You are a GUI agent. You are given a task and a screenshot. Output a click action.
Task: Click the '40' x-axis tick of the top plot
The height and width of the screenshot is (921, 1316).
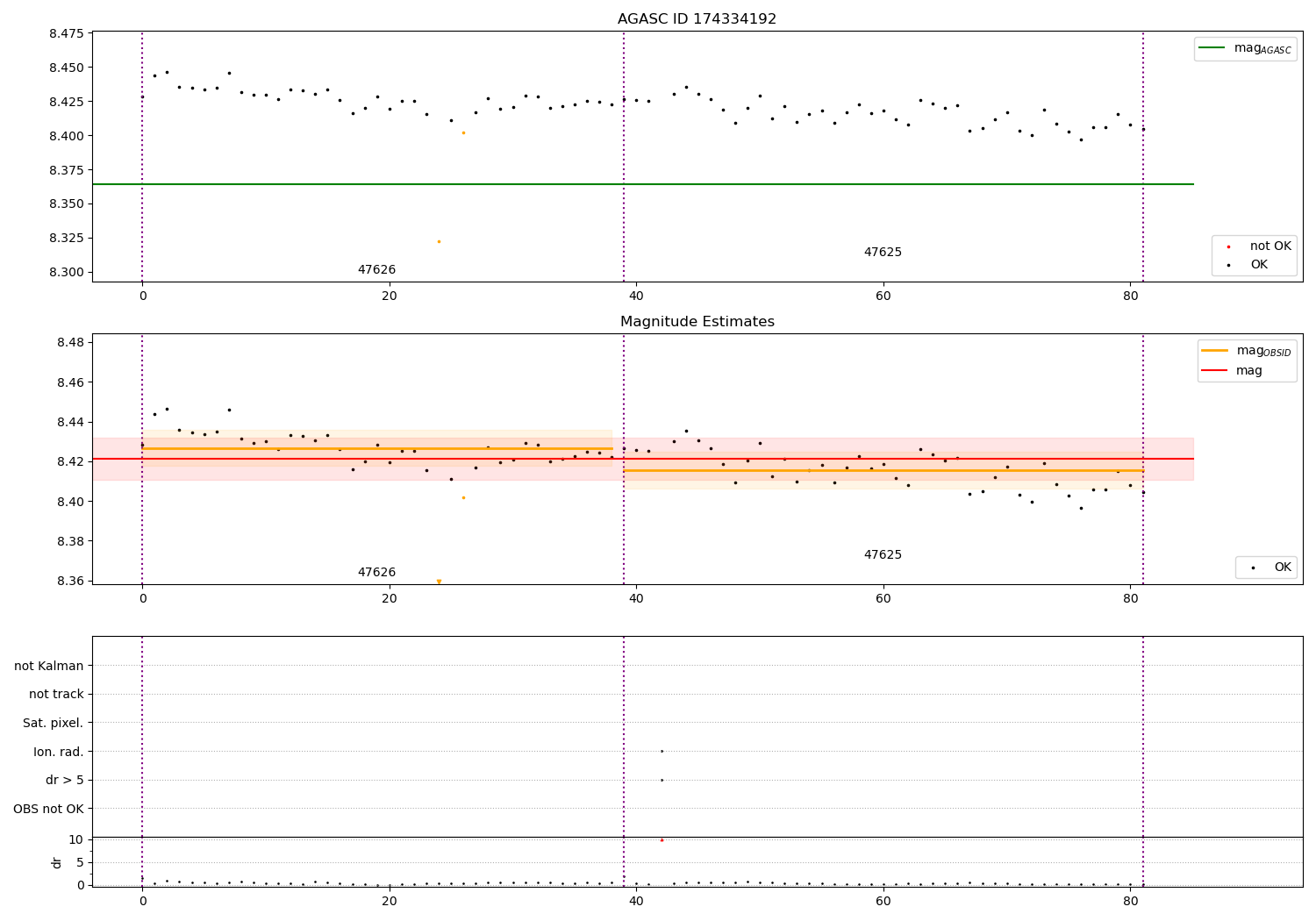(636, 296)
